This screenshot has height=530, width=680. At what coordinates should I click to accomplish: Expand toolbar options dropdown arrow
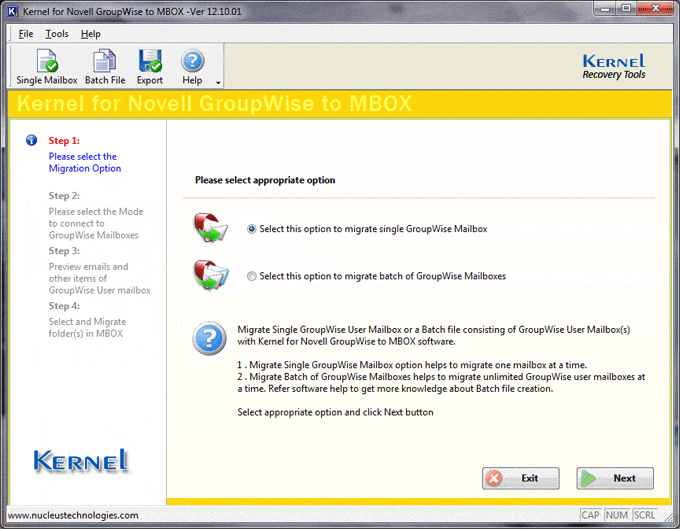click(218, 82)
